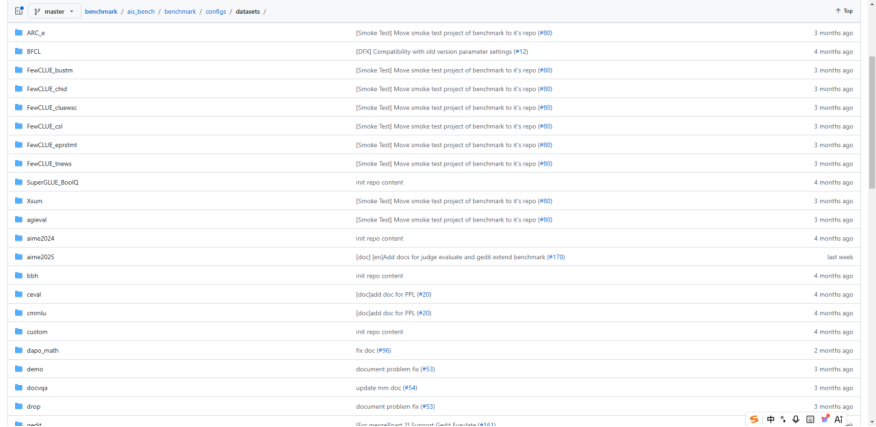Click the IME microphone voice input icon
Image resolution: width=876 pixels, height=427 pixels.
[796, 419]
